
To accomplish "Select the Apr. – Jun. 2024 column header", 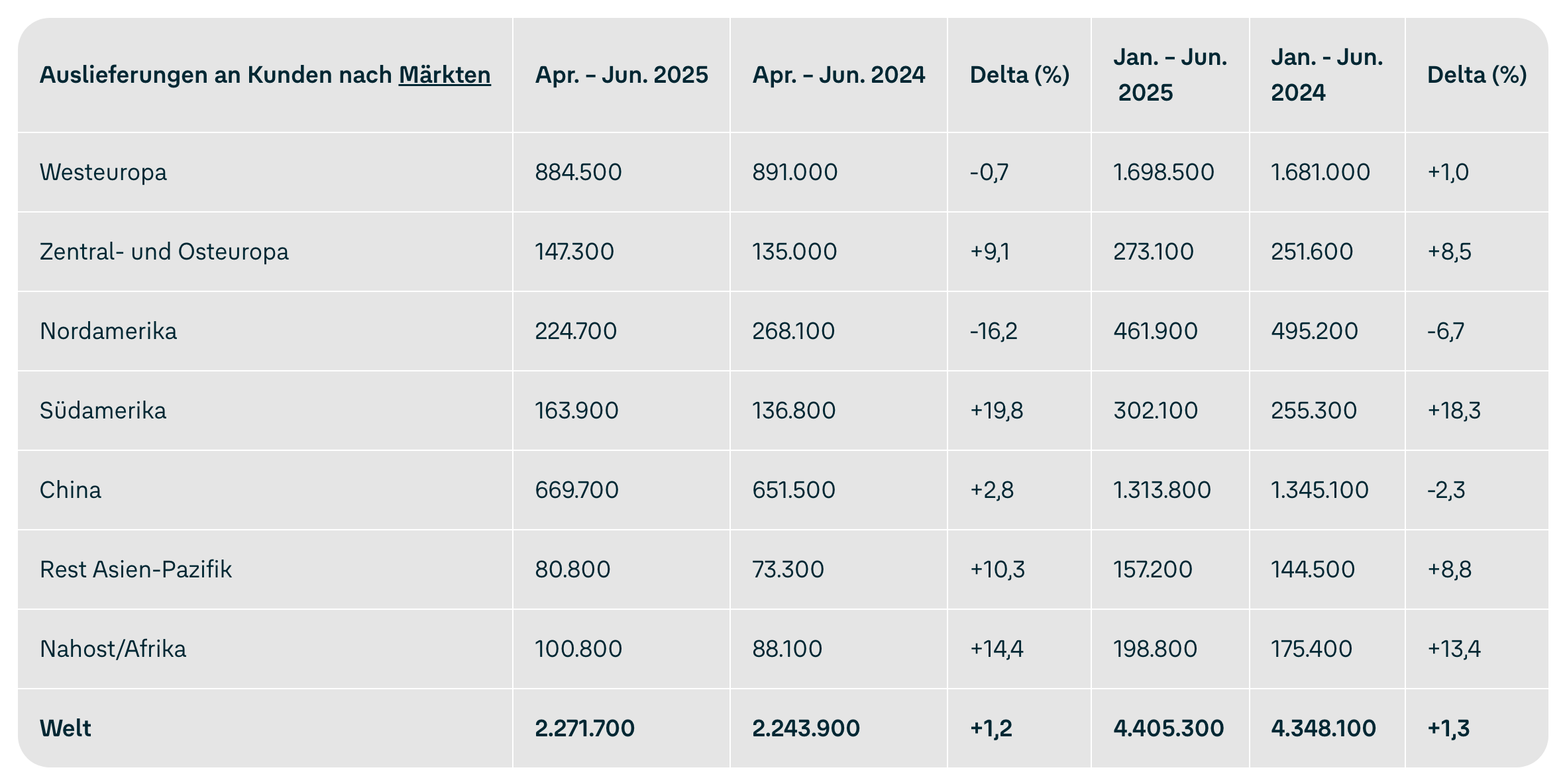I will [x=839, y=75].
